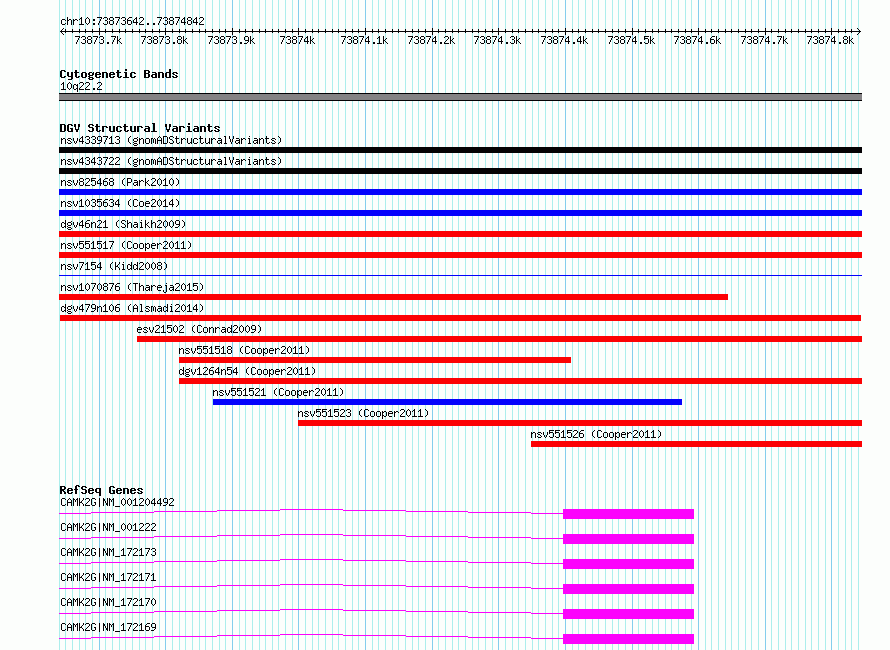Click the red bar under nsv551526

click(x=696, y=444)
